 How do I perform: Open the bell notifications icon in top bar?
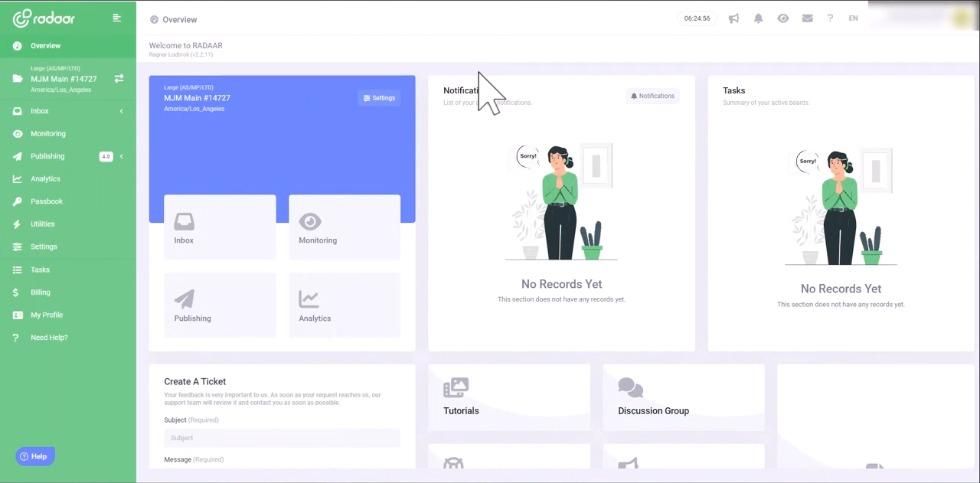point(758,18)
